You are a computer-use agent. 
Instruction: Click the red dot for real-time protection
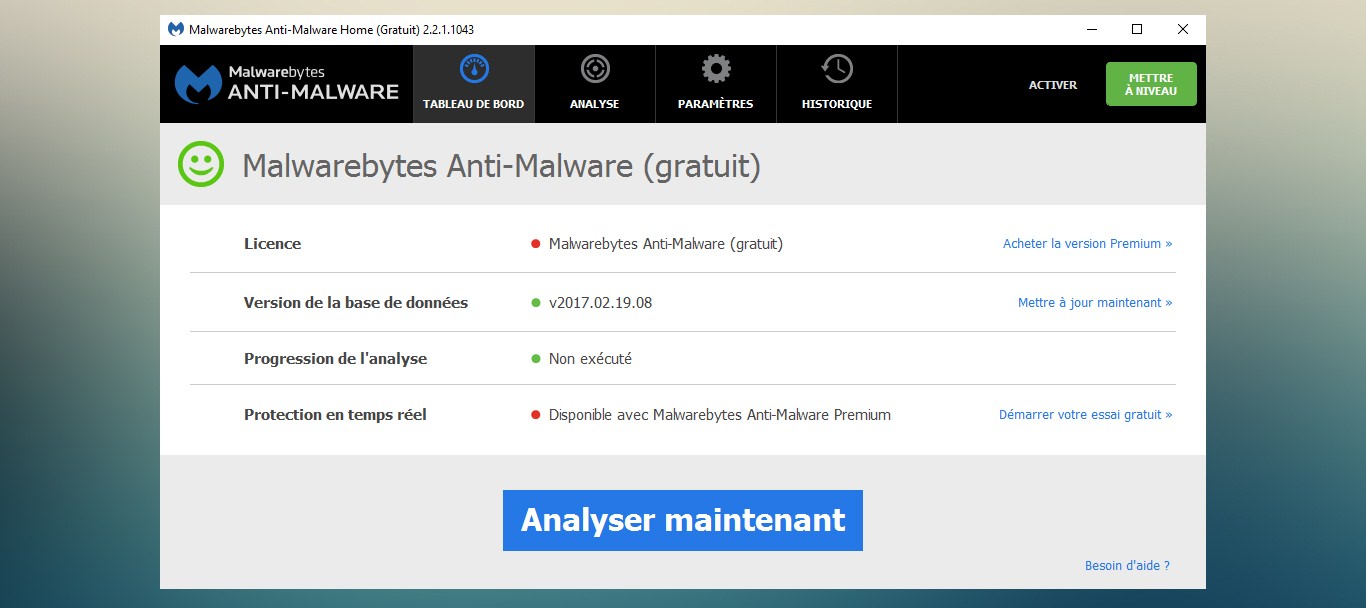pyautogui.click(x=536, y=415)
